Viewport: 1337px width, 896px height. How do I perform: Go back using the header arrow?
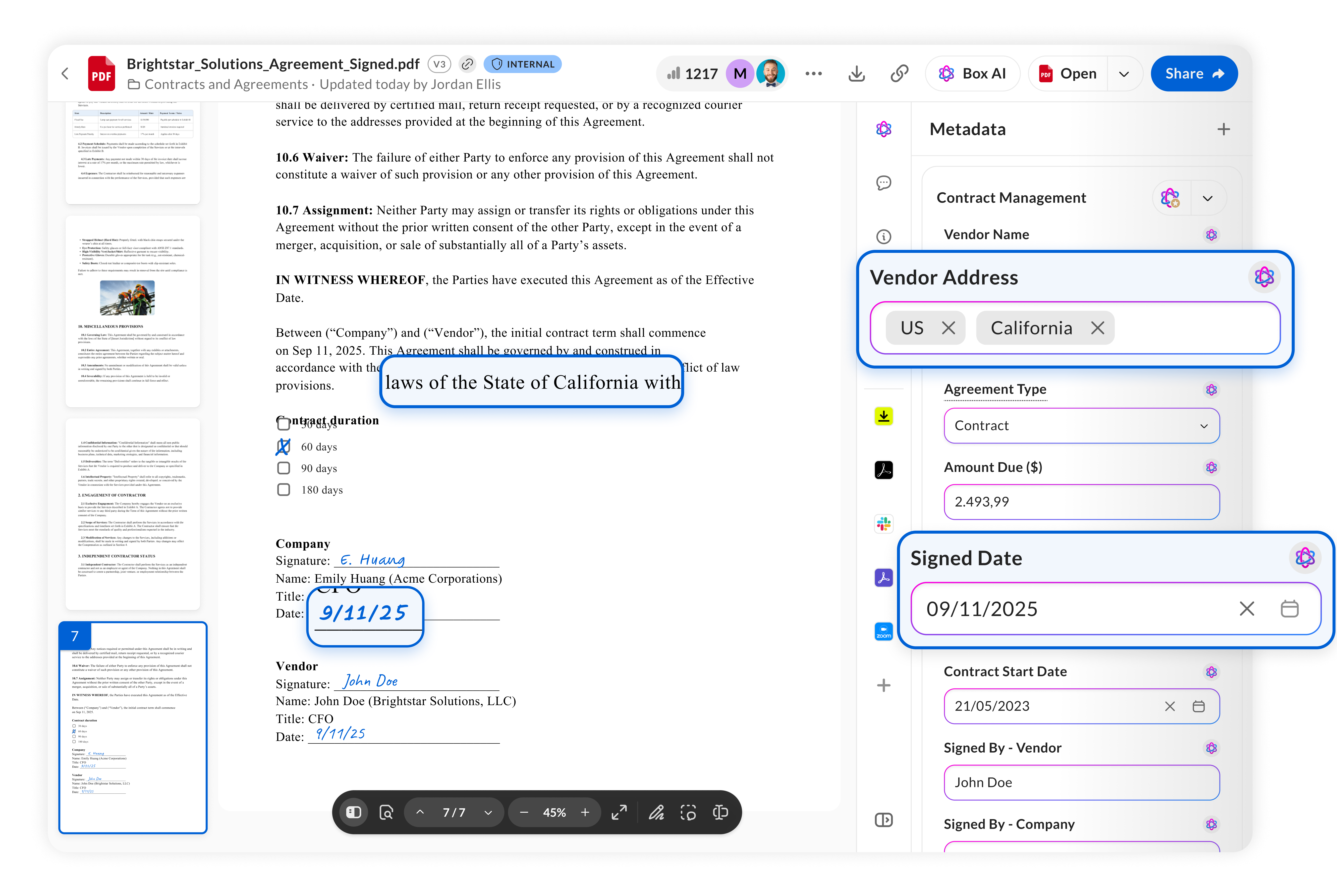[x=65, y=74]
